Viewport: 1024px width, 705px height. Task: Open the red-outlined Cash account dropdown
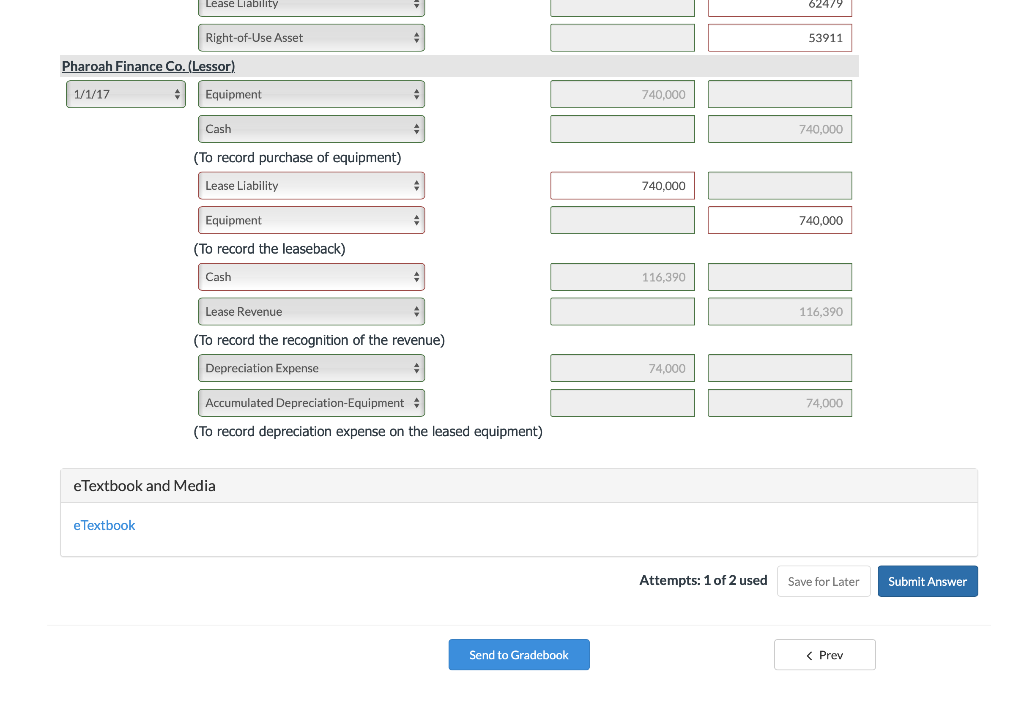[311, 277]
